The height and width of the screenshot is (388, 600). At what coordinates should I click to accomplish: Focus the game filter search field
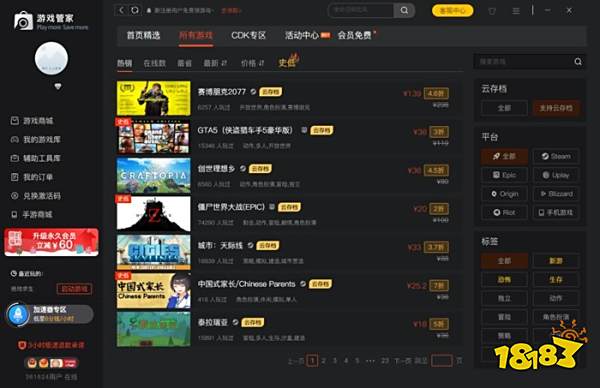click(523, 62)
